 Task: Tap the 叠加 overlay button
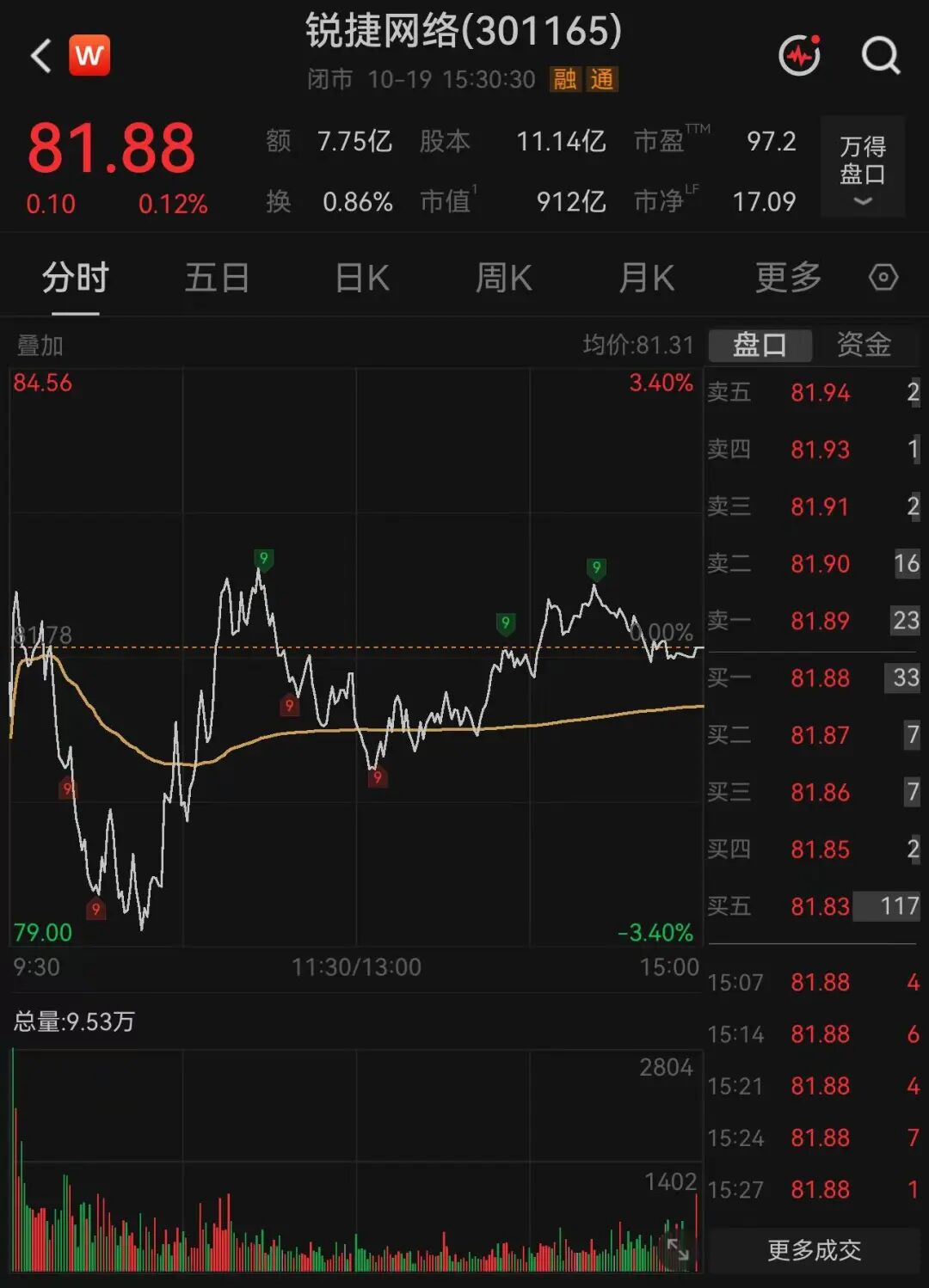tap(40, 346)
